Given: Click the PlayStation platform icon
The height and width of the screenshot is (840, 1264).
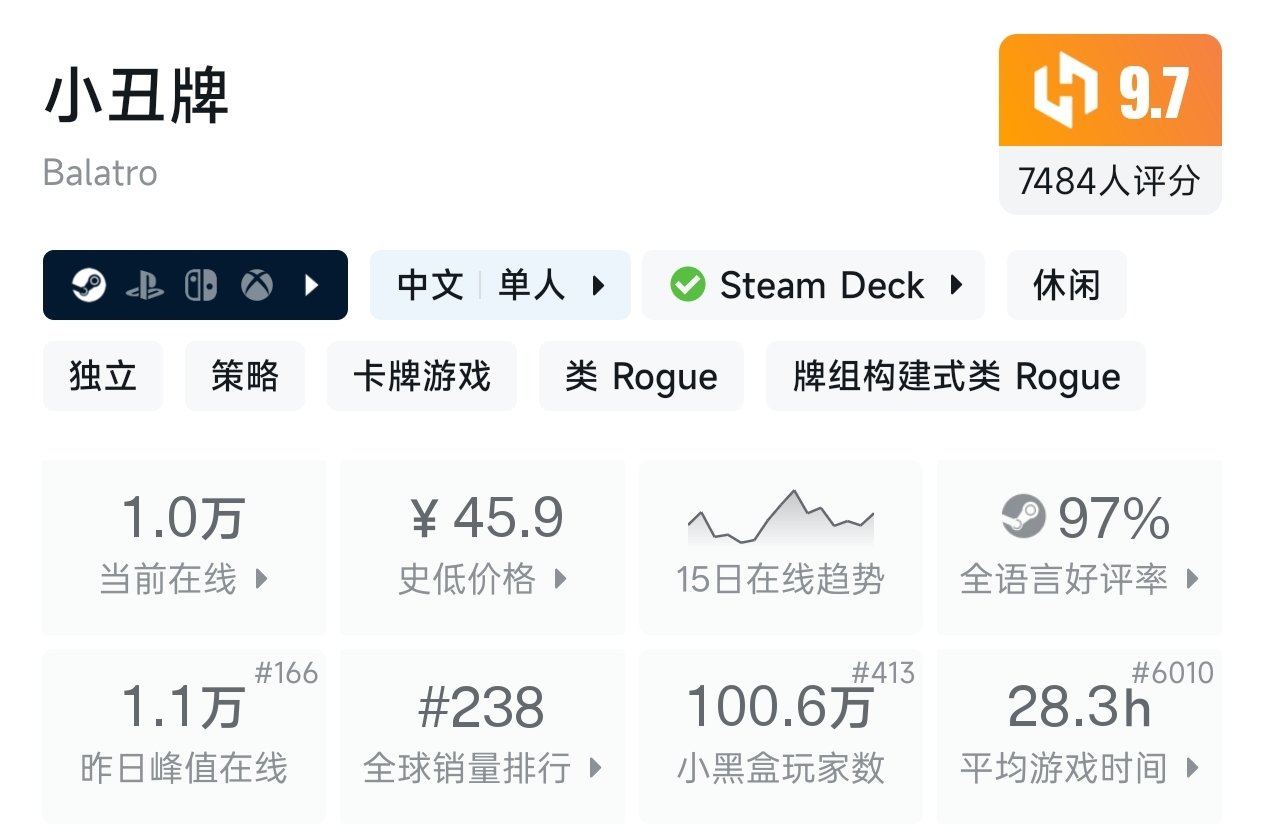Looking at the screenshot, I should click(x=145, y=287).
